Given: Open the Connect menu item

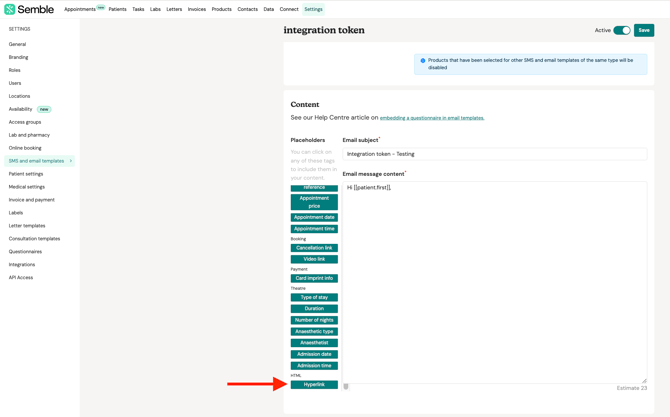Looking at the screenshot, I should pos(289,9).
